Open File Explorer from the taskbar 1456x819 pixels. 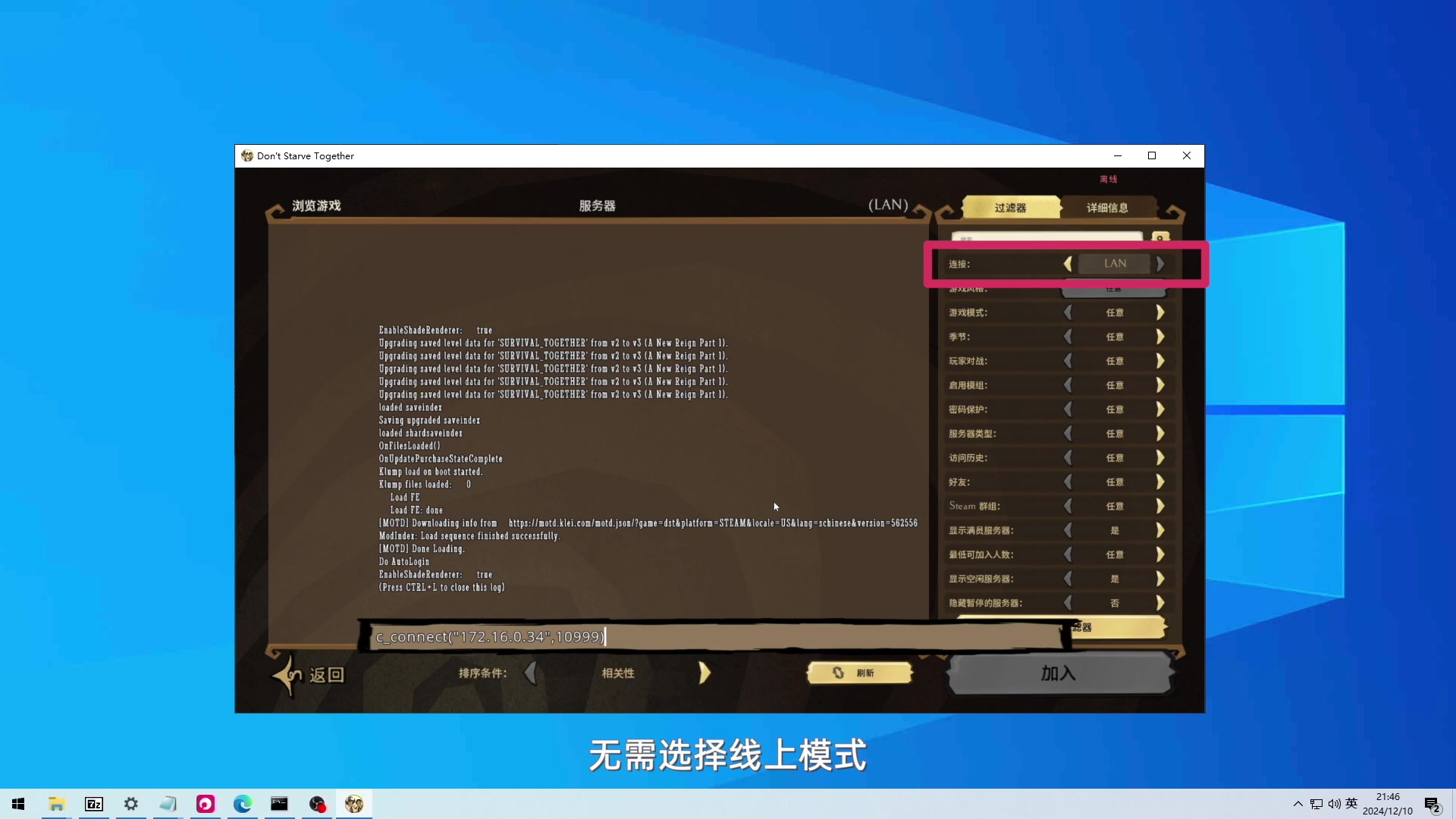click(57, 804)
